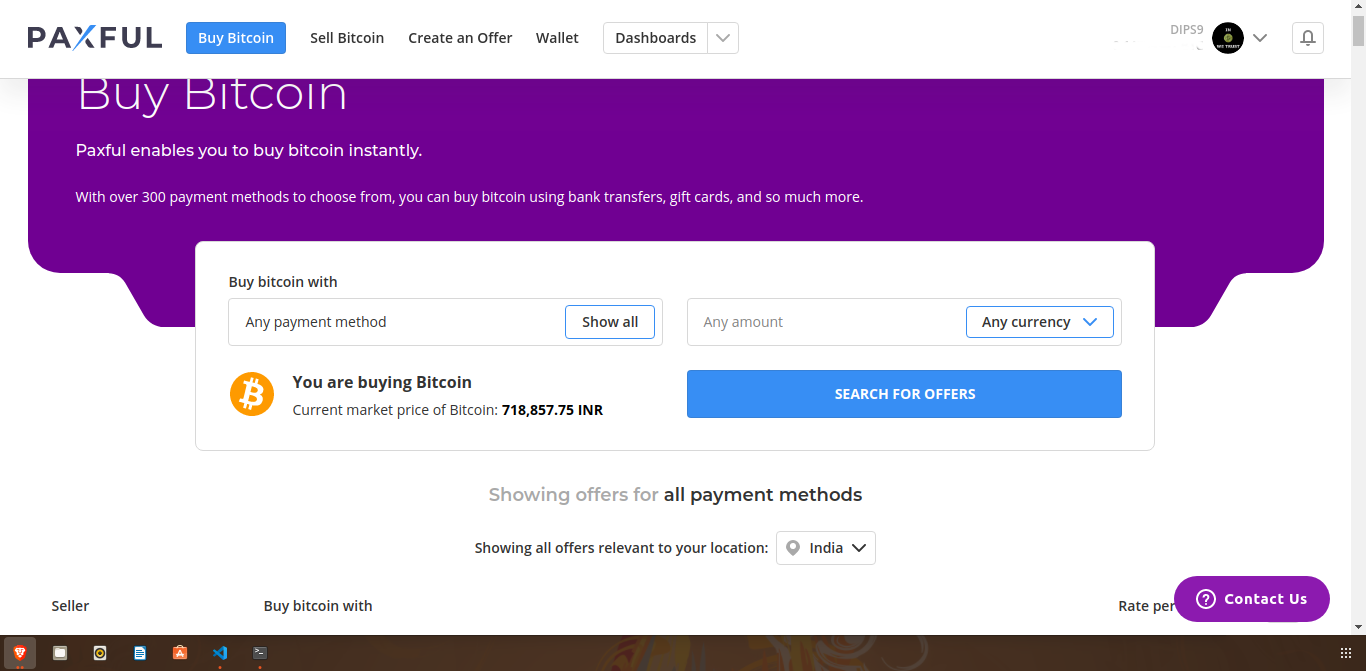Click the scrollbar down arrow
Image resolution: width=1366 pixels, height=671 pixels.
pyautogui.click(x=1358, y=627)
